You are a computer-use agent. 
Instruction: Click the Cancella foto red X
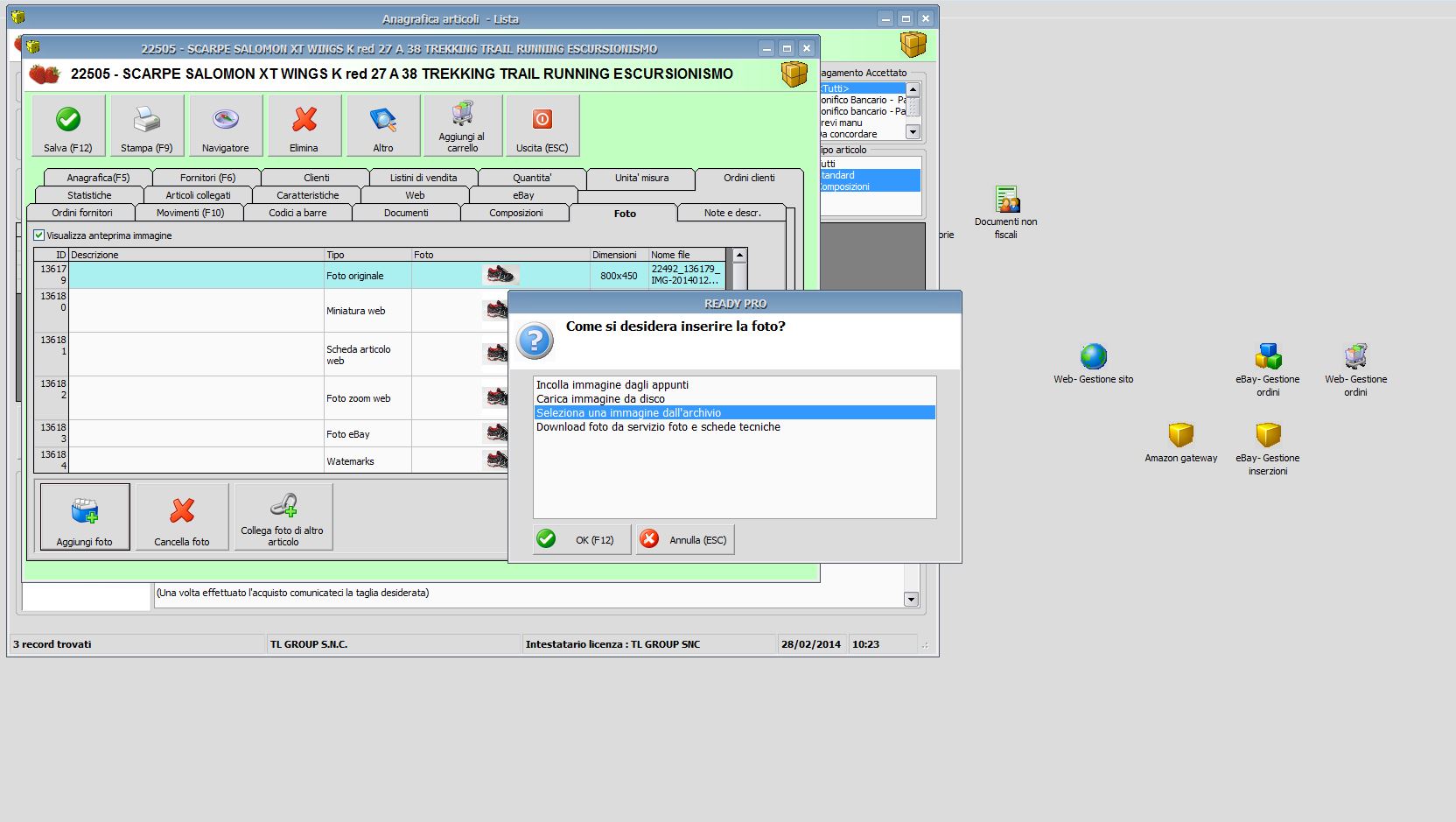coord(182,510)
